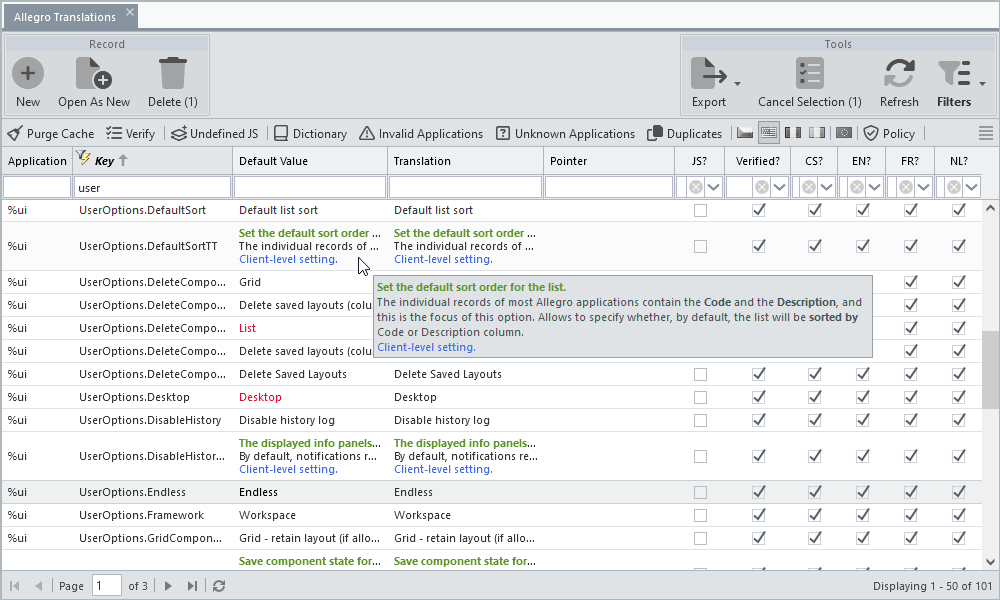Screen dimensions: 1000x600
Task: Open the EN? filter dropdown
Action: tap(874, 187)
